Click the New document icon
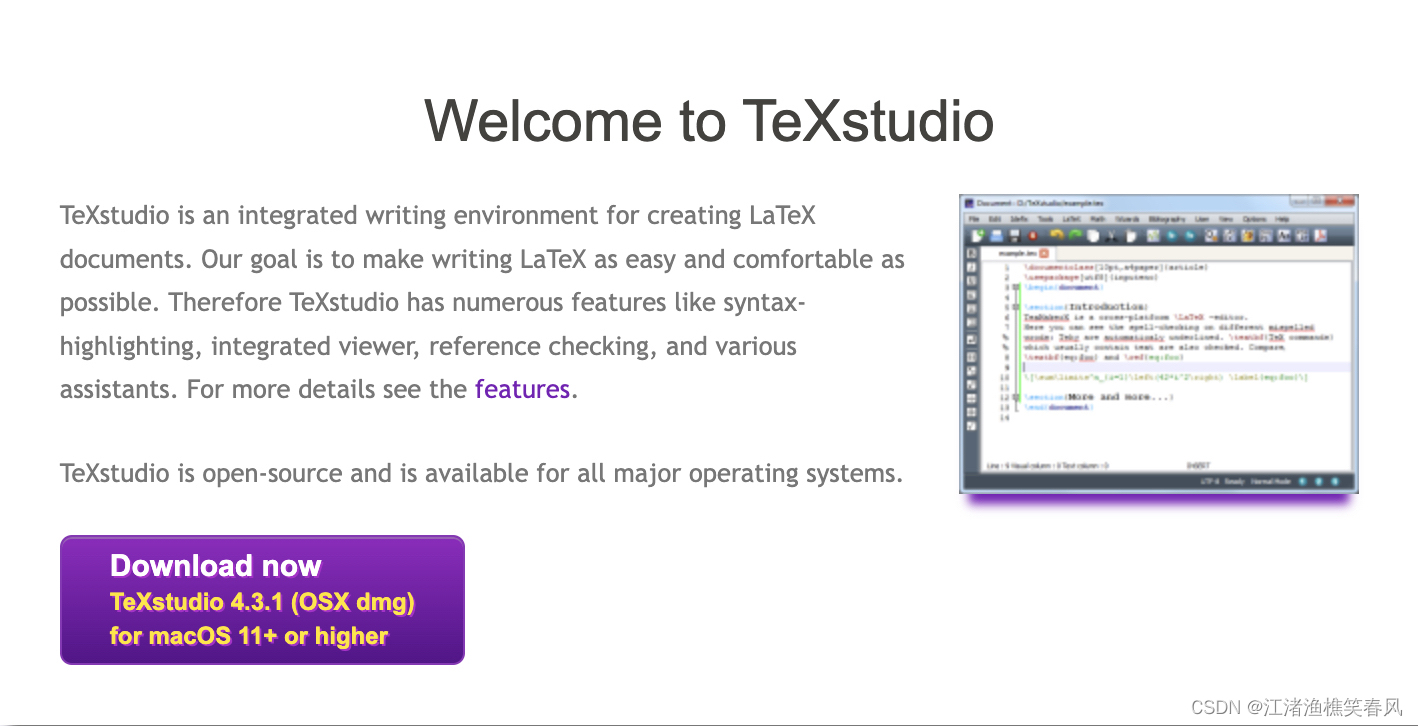 [x=977, y=236]
